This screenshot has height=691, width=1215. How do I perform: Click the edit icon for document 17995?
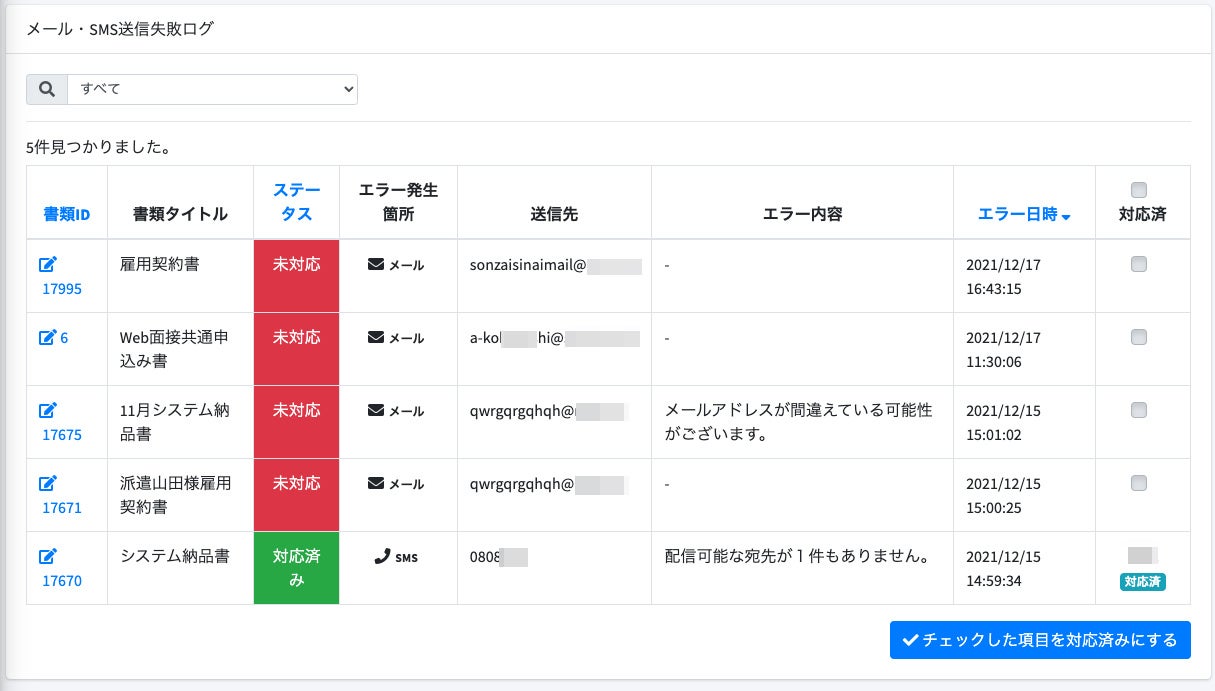point(48,265)
